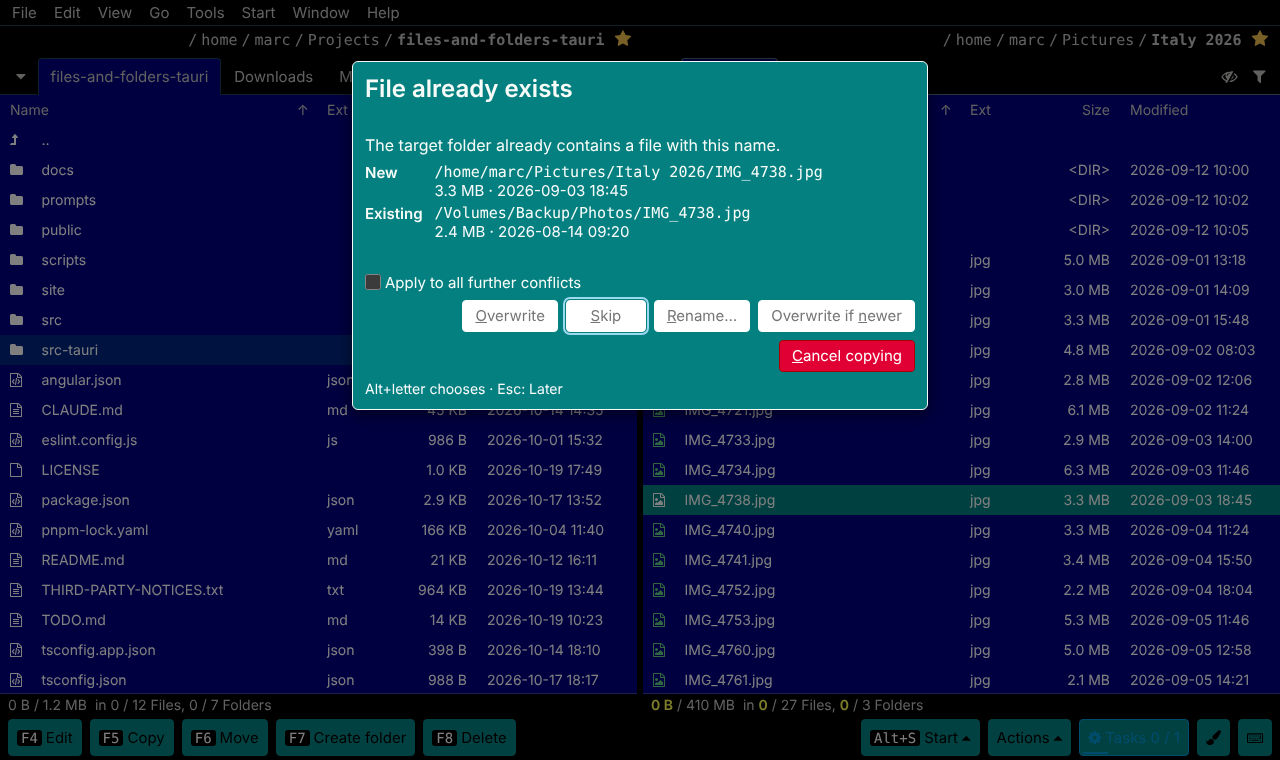Click the image icon of IMG_4752.jpg
This screenshot has height=760, width=1280.
tap(659, 590)
